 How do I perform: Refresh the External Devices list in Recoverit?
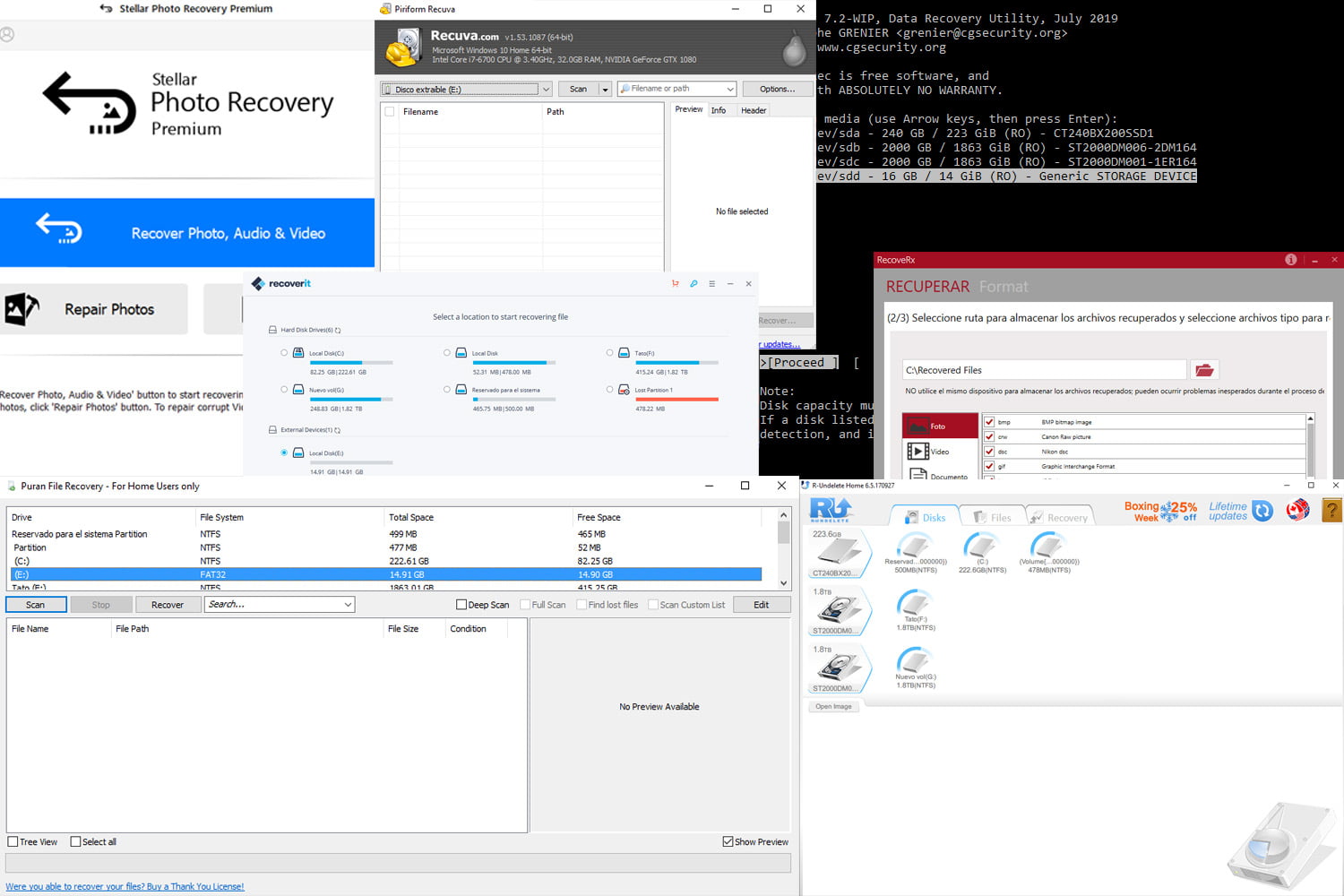click(x=337, y=430)
